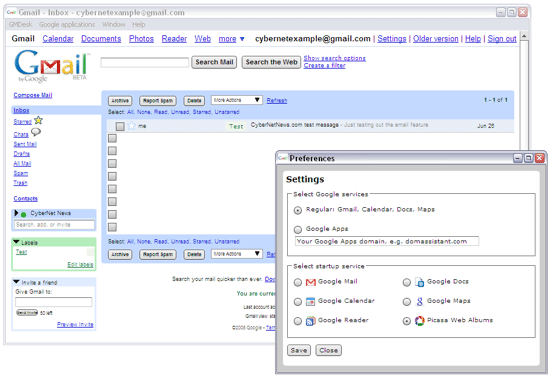Expand the CyberNet News chat triangle
The image size is (550, 378).
tap(16, 213)
